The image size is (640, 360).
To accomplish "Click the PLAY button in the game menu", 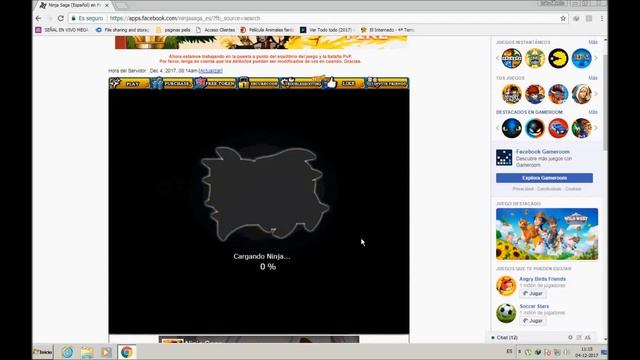I will pos(129,83).
